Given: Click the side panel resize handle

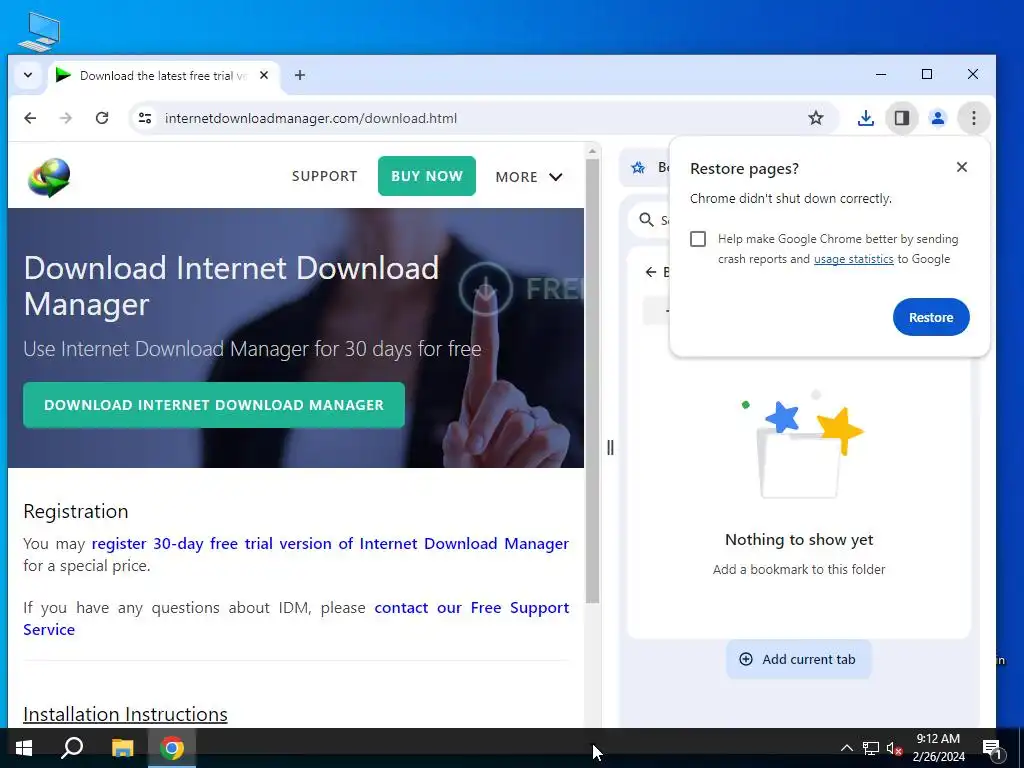Looking at the screenshot, I should coord(610,447).
